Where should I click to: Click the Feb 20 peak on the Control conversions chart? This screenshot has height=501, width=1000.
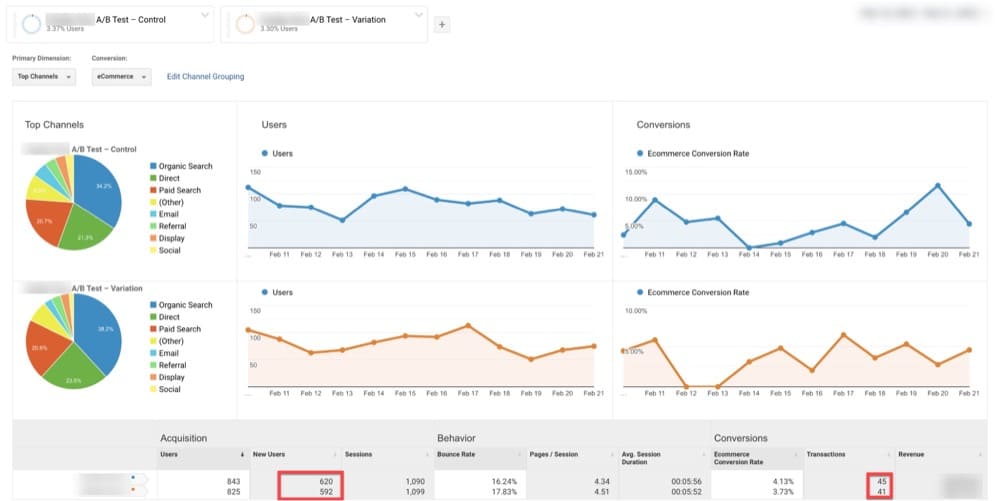[x=938, y=185]
